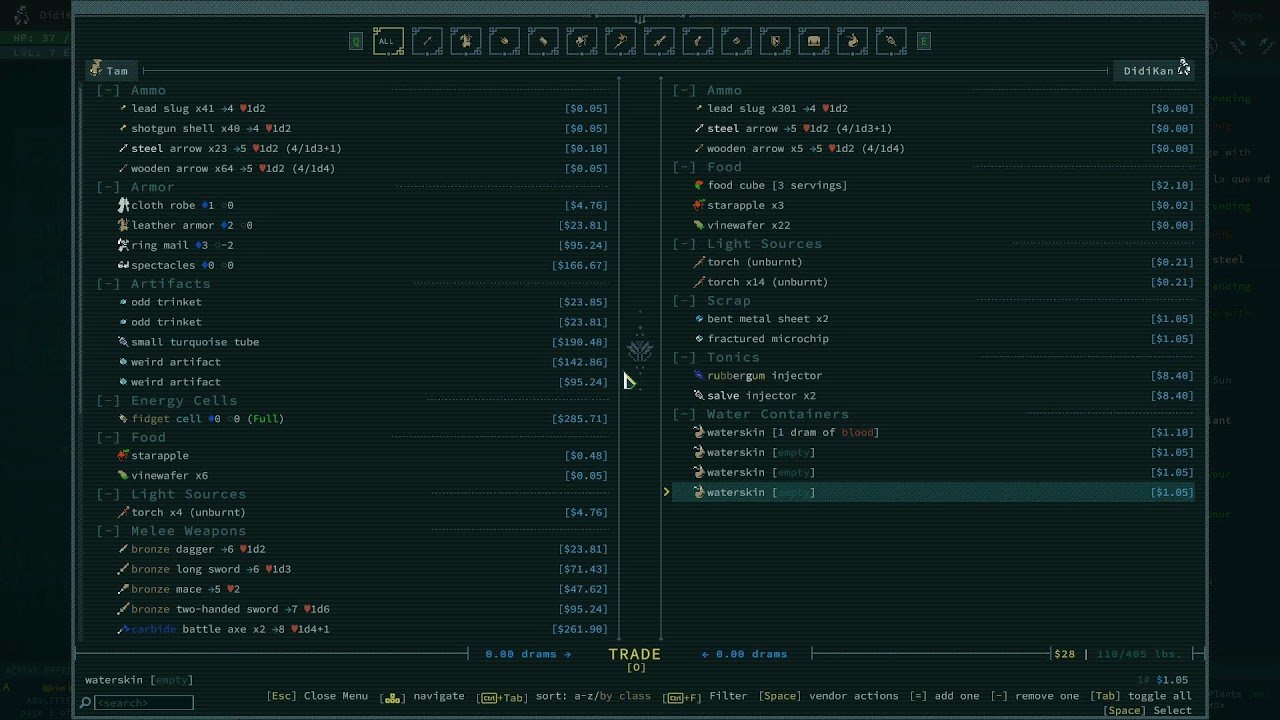Screen dimensions: 1280x720
Task: Collapse DidiKan's Tonics section
Action: [x=684, y=358]
